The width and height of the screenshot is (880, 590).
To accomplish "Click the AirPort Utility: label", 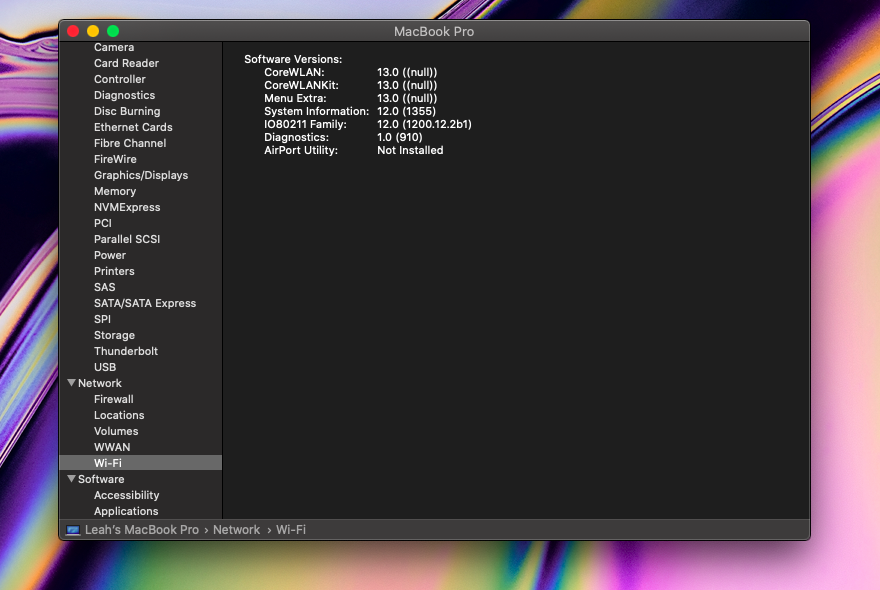I will pyautogui.click(x=301, y=150).
